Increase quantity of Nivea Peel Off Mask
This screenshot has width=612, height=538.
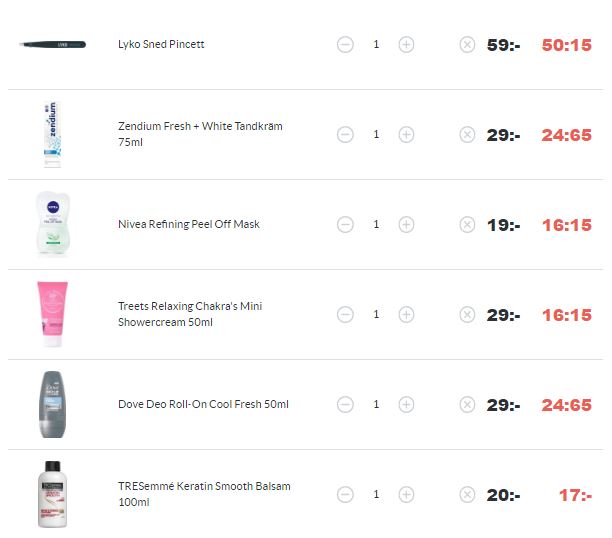406,224
